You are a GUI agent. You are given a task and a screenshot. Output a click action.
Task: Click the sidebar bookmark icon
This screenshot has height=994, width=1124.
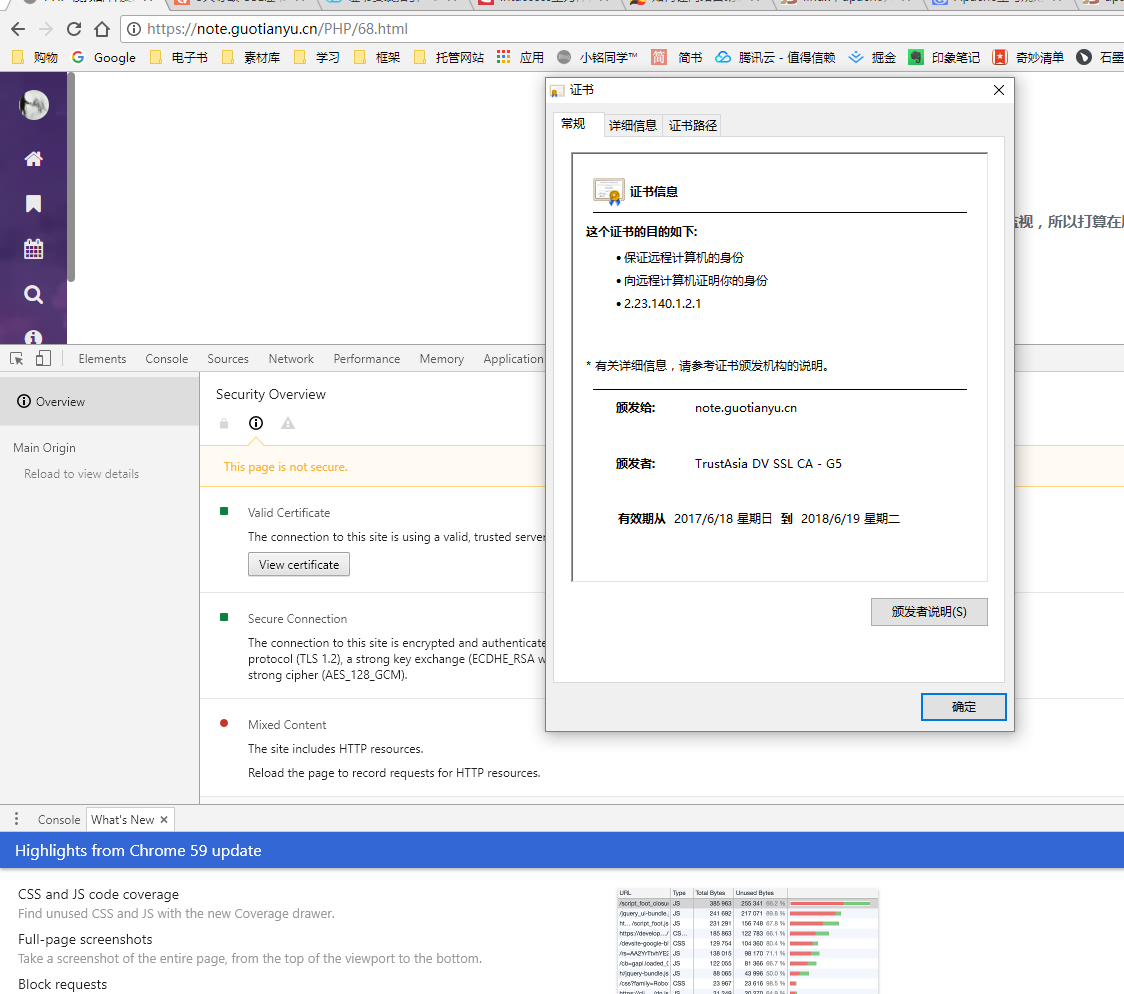[34, 204]
